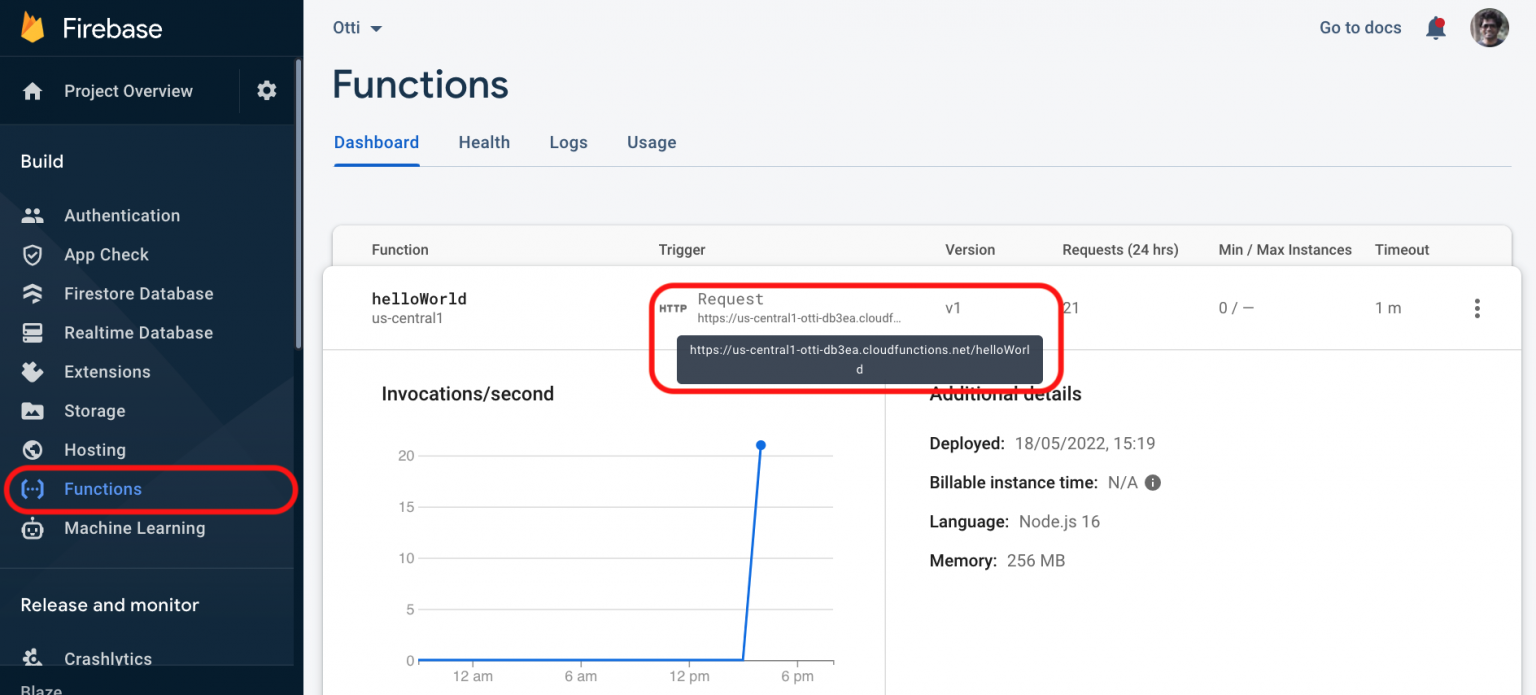The image size is (1536, 695).
Task: Click the sidebar vertical scrollbar
Action: [x=298, y=203]
